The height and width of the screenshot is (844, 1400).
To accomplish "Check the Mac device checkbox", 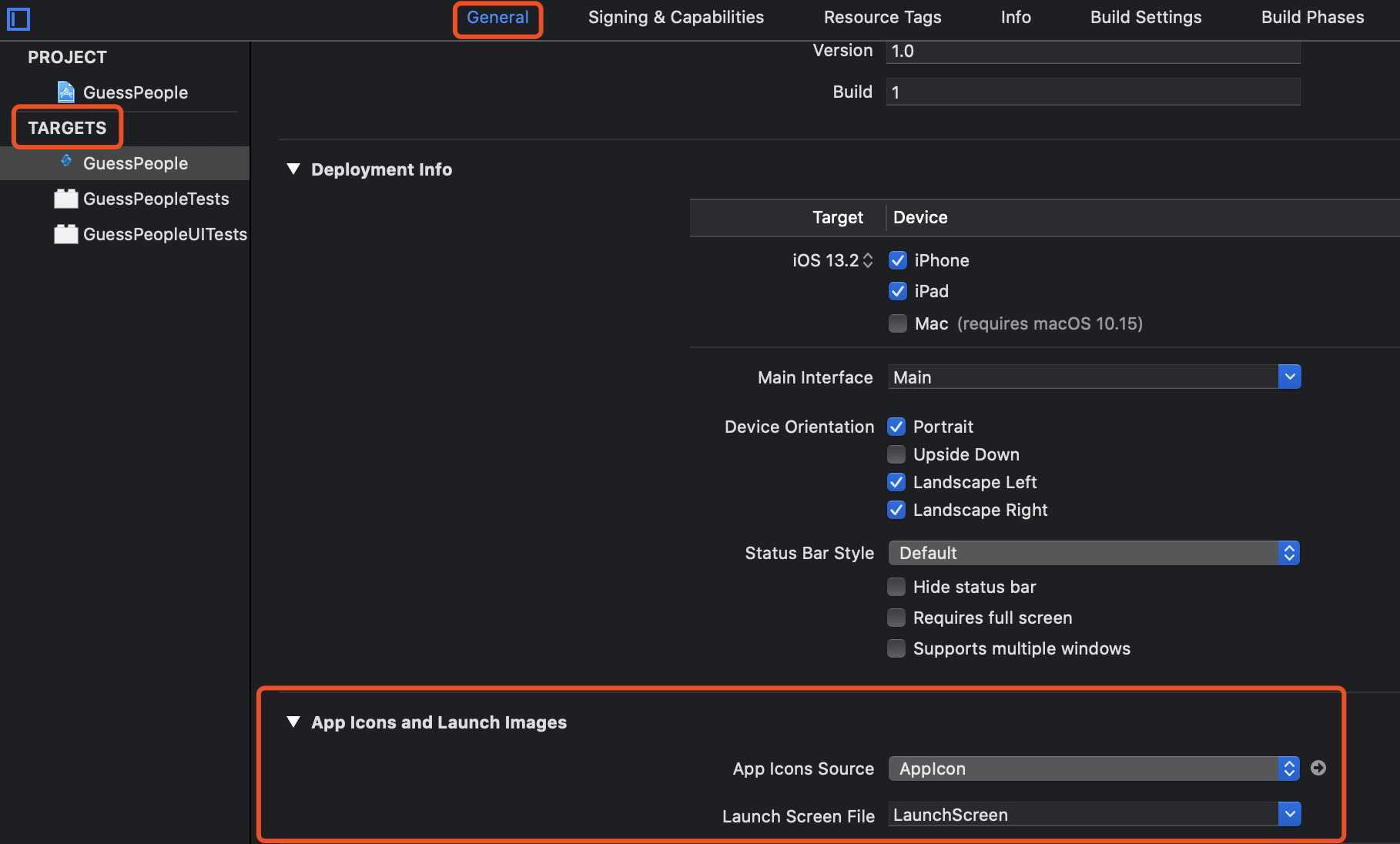I will pyautogui.click(x=897, y=323).
